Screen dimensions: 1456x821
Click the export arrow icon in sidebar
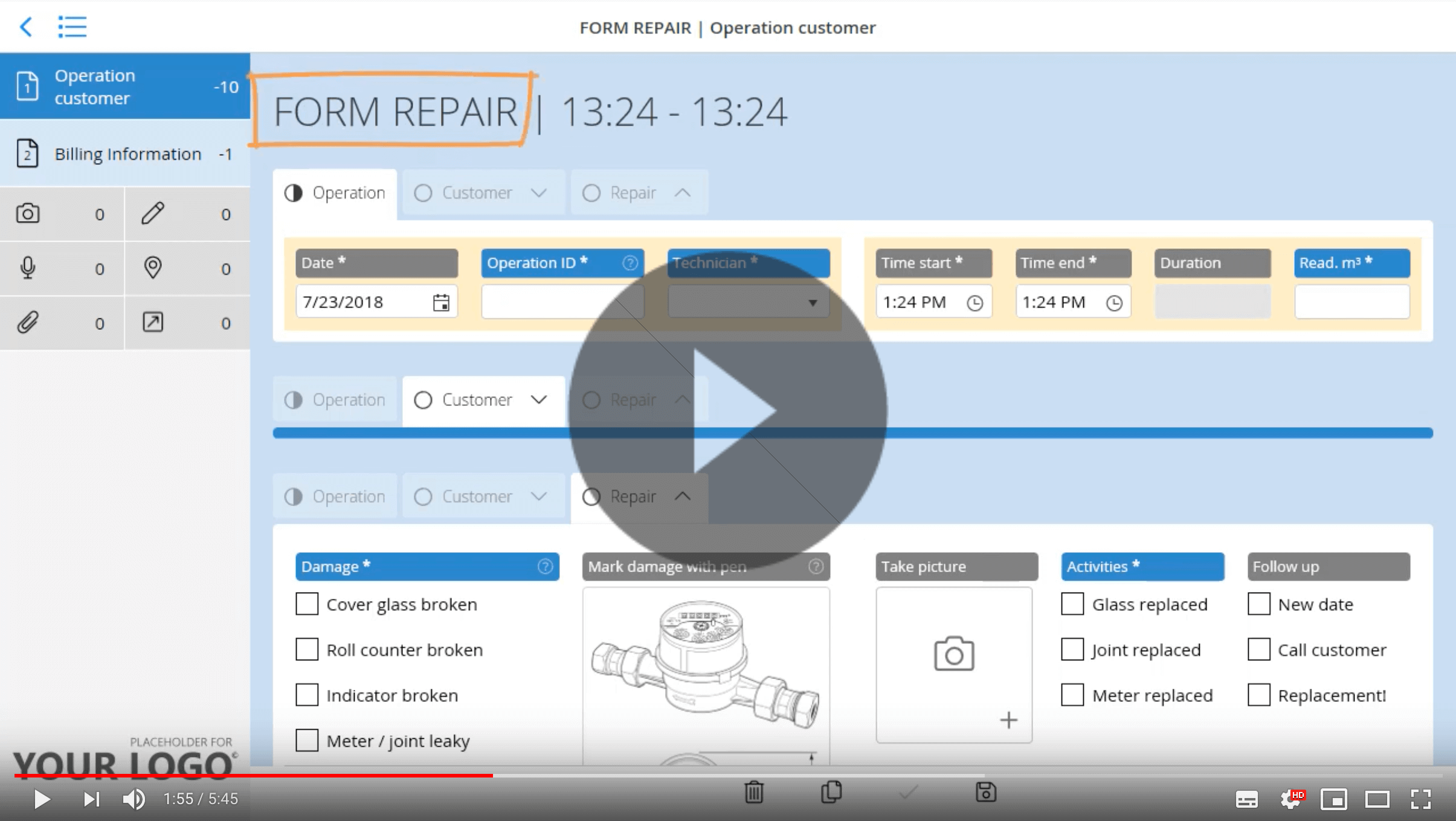click(154, 323)
